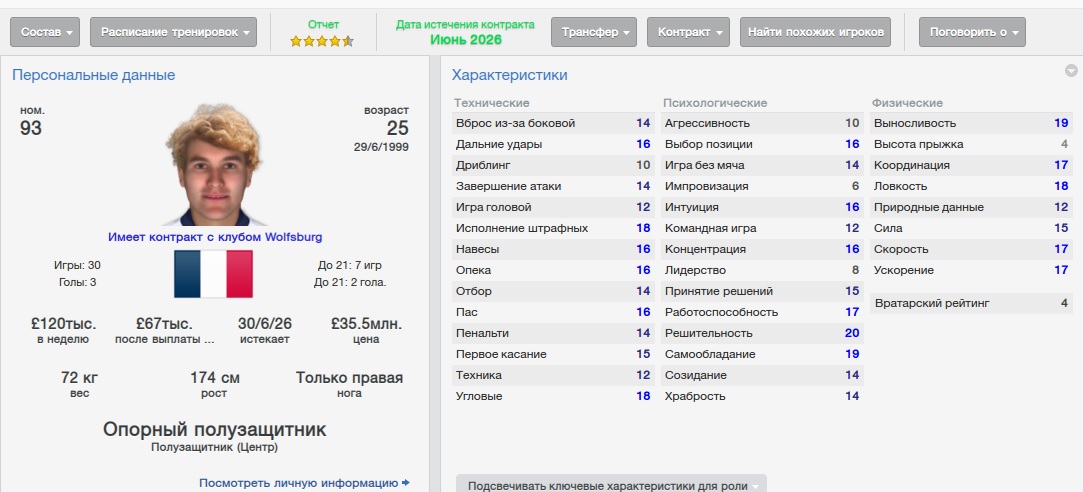
Task: Expand the Расписание тренировок menu
Action: (173, 32)
